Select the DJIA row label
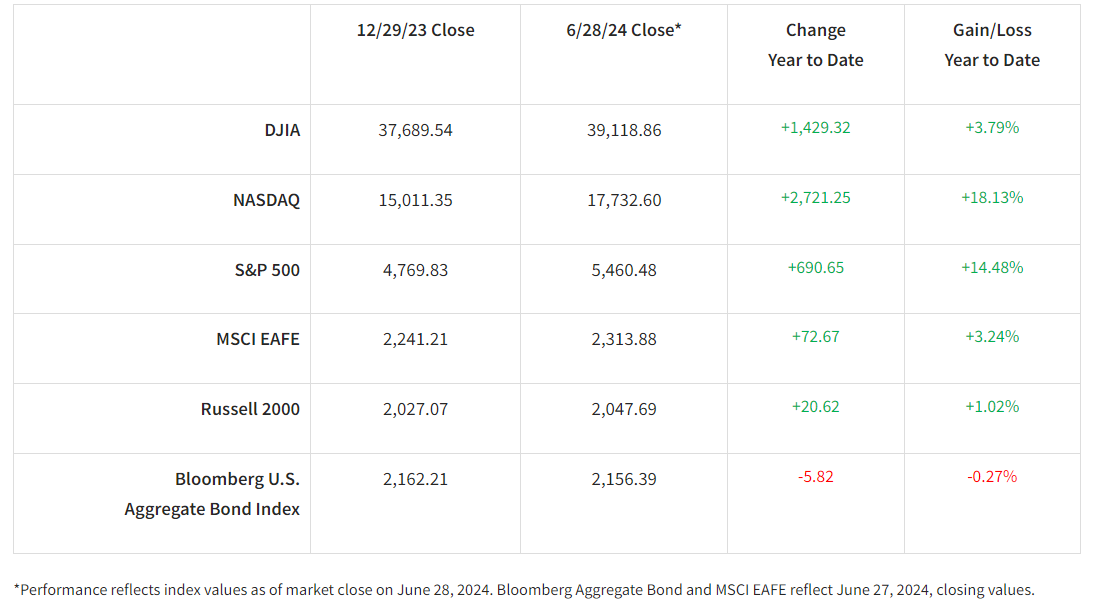 [282, 130]
